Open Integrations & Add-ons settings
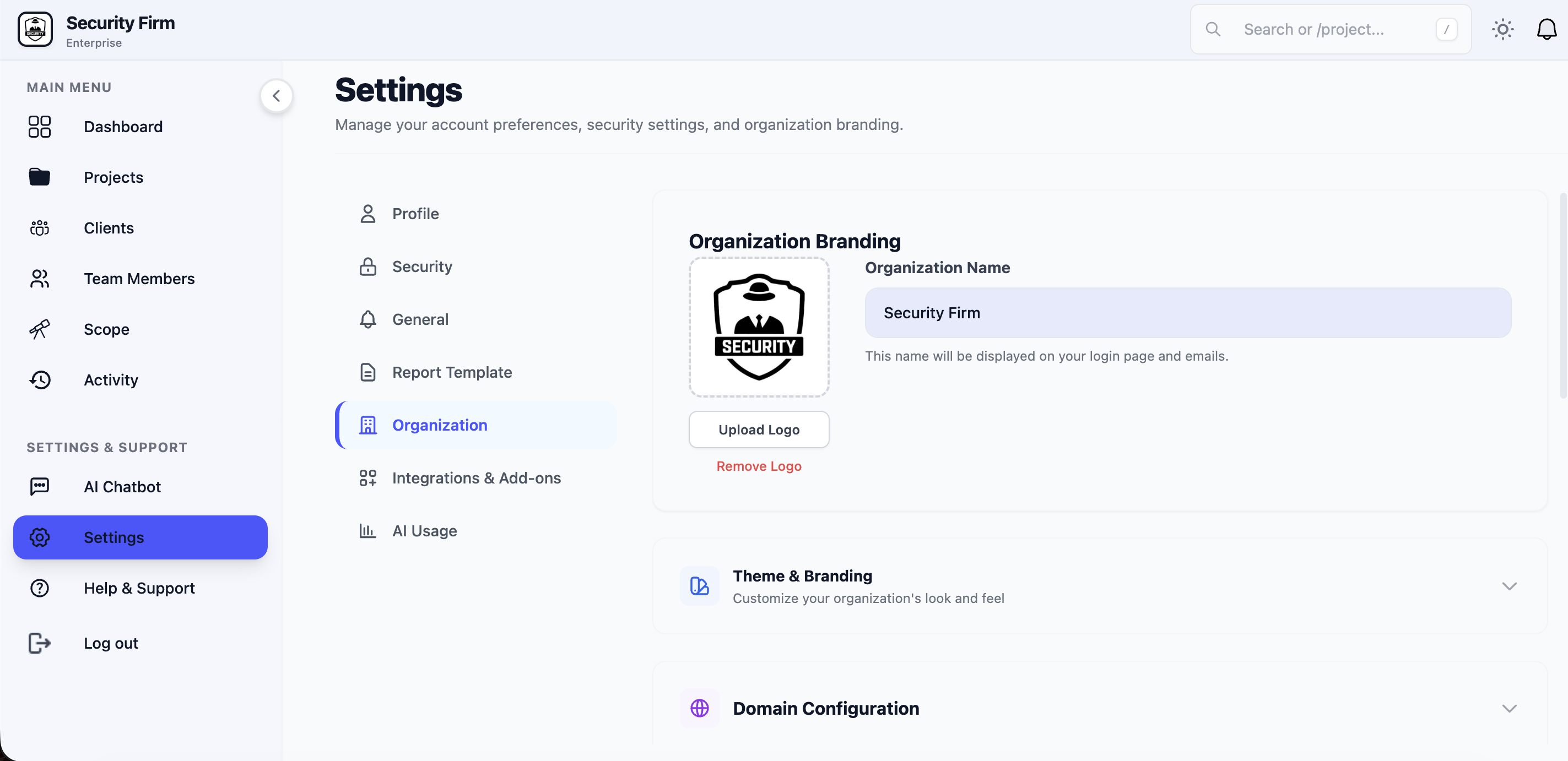The height and width of the screenshot is (761, 1568). click(x=476, y=478)
